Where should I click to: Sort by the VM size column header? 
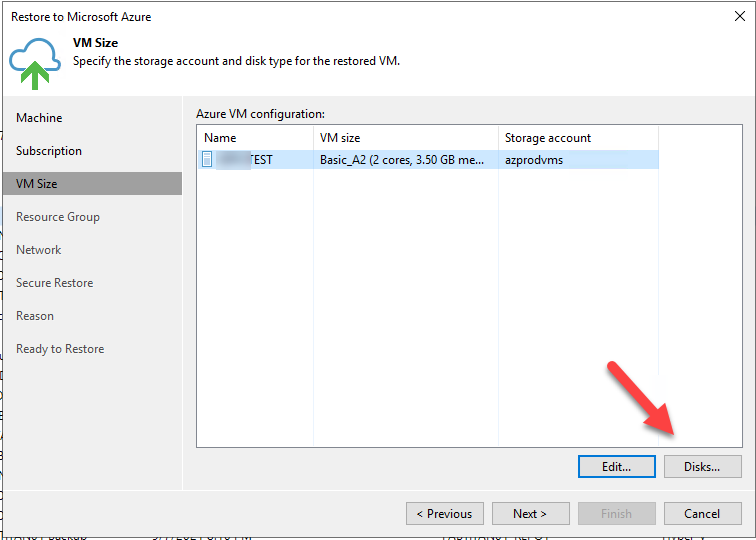[x=406, y=138]
